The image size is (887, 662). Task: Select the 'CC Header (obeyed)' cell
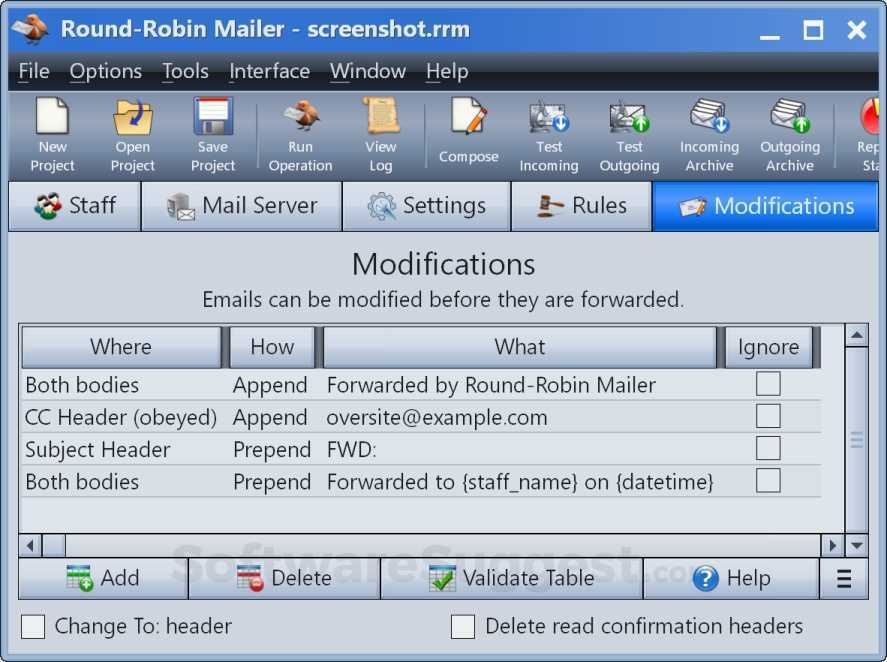coord(121,418)
